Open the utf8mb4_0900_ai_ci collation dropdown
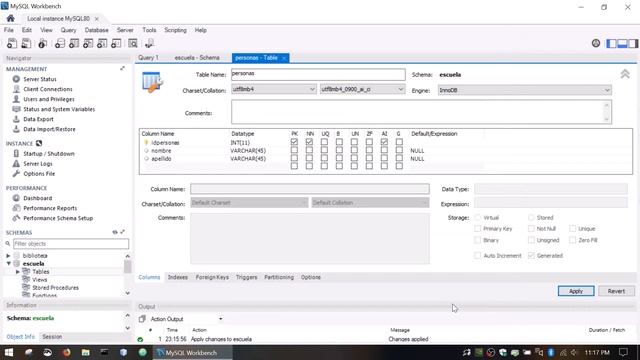640x360 pixels. click(x=362, y=89)
